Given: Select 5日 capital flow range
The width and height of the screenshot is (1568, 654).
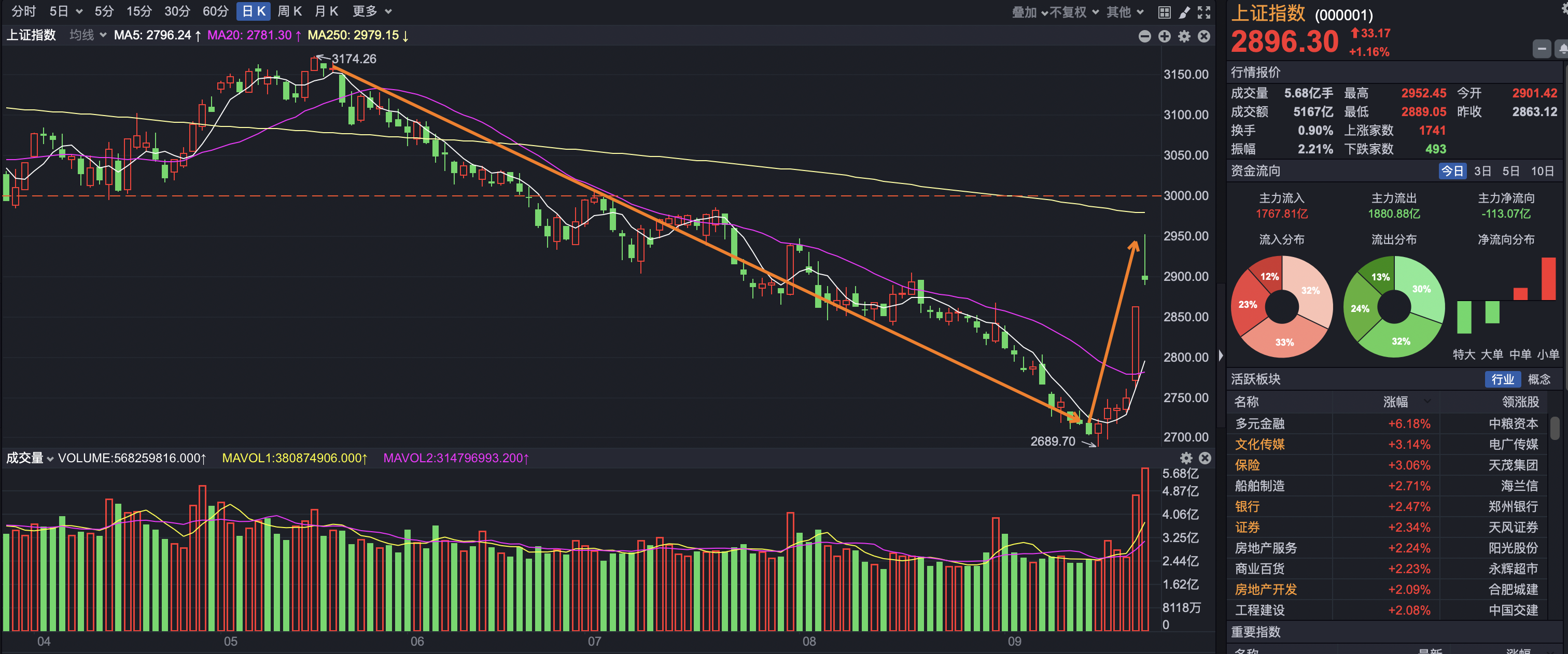Looking at the screenshot, I should point(1511,172).
